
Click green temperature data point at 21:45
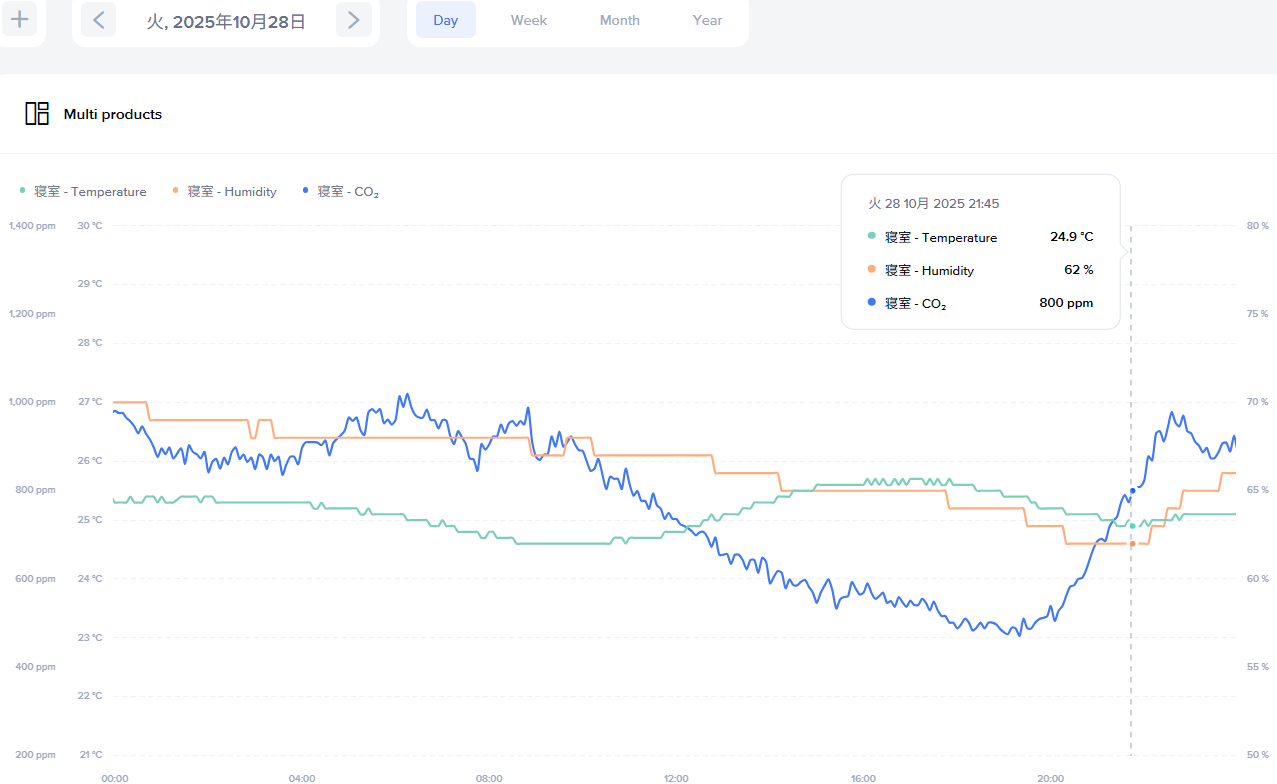pyautogui.click(x=1132, y=526)
